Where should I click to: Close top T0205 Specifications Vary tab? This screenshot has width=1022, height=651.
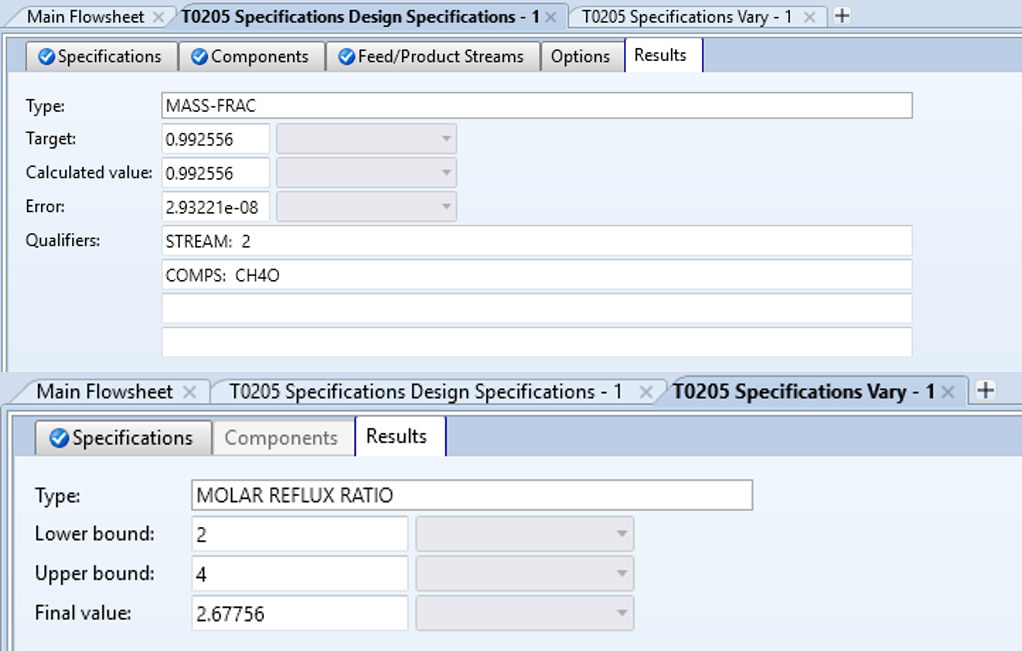pyautogui.click(x=809, y=17)
